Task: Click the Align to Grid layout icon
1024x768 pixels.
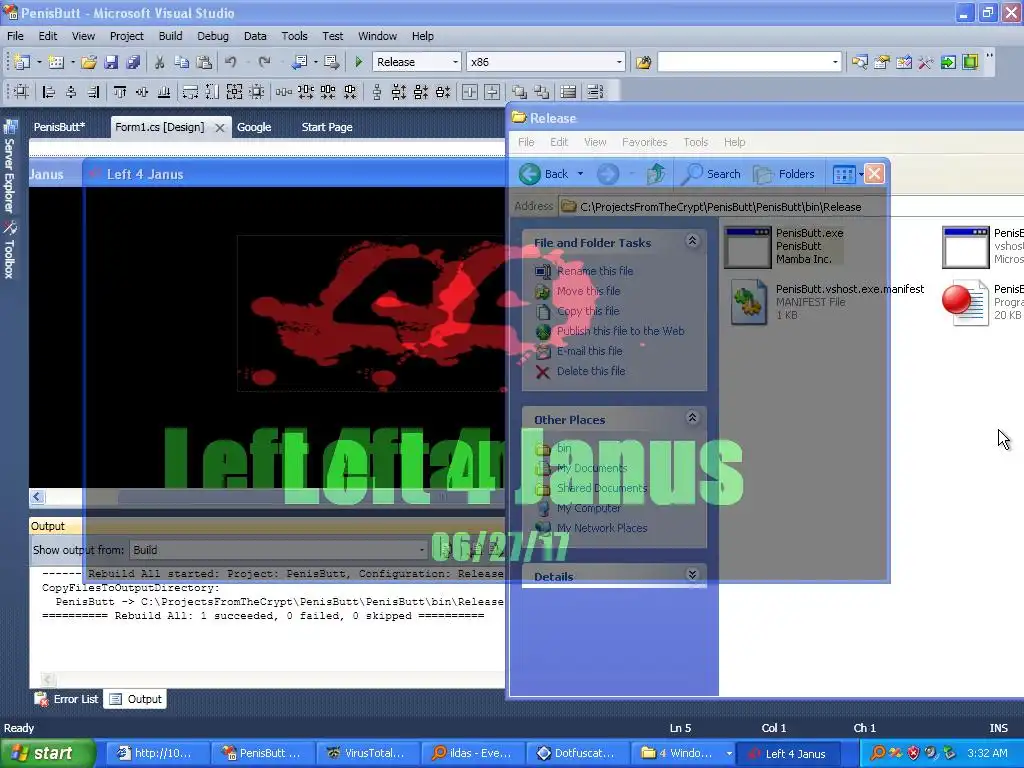Action: pyautogui.click(x=22, y=92)
